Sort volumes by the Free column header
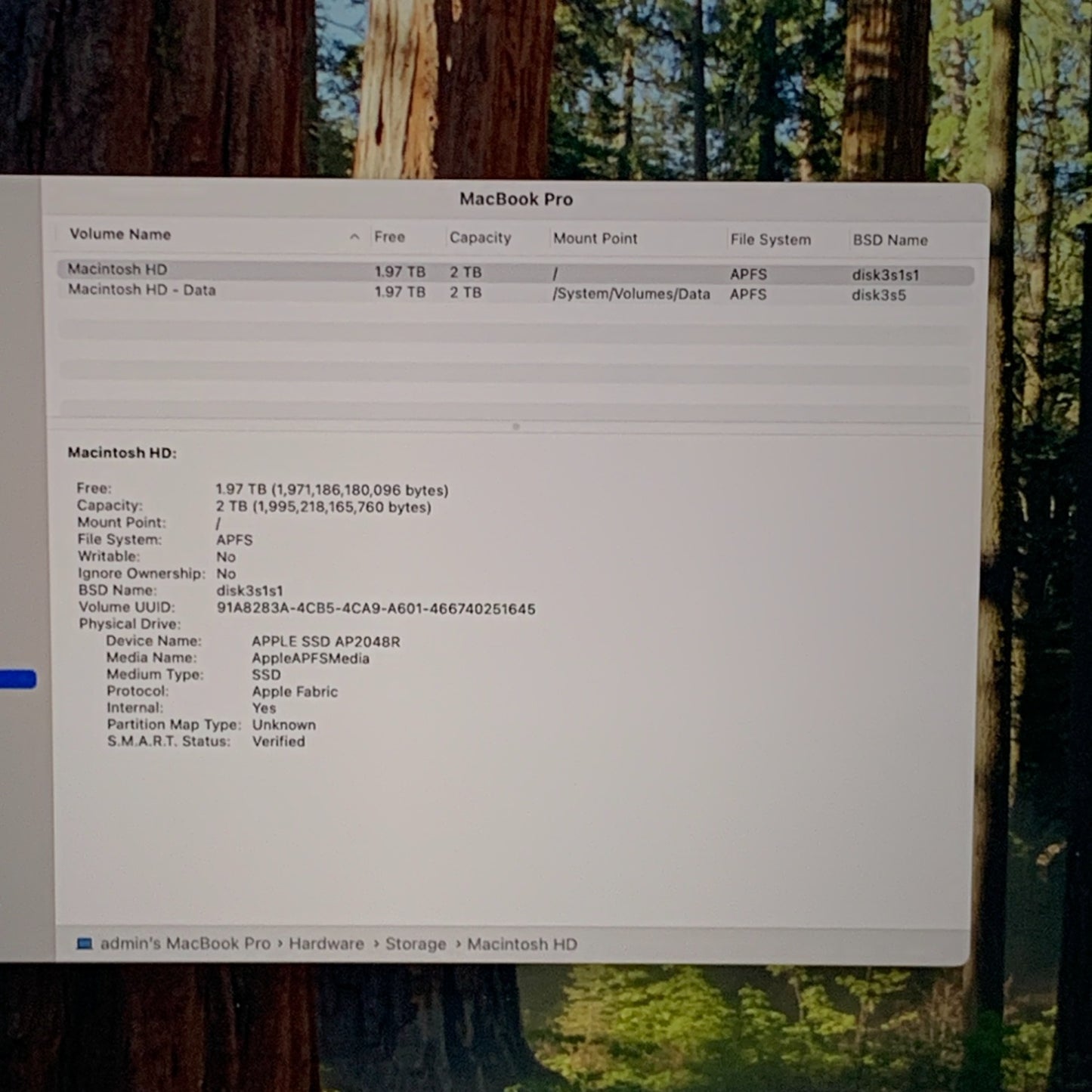The image size is (1092, 1092). click(x=389, y=237)
